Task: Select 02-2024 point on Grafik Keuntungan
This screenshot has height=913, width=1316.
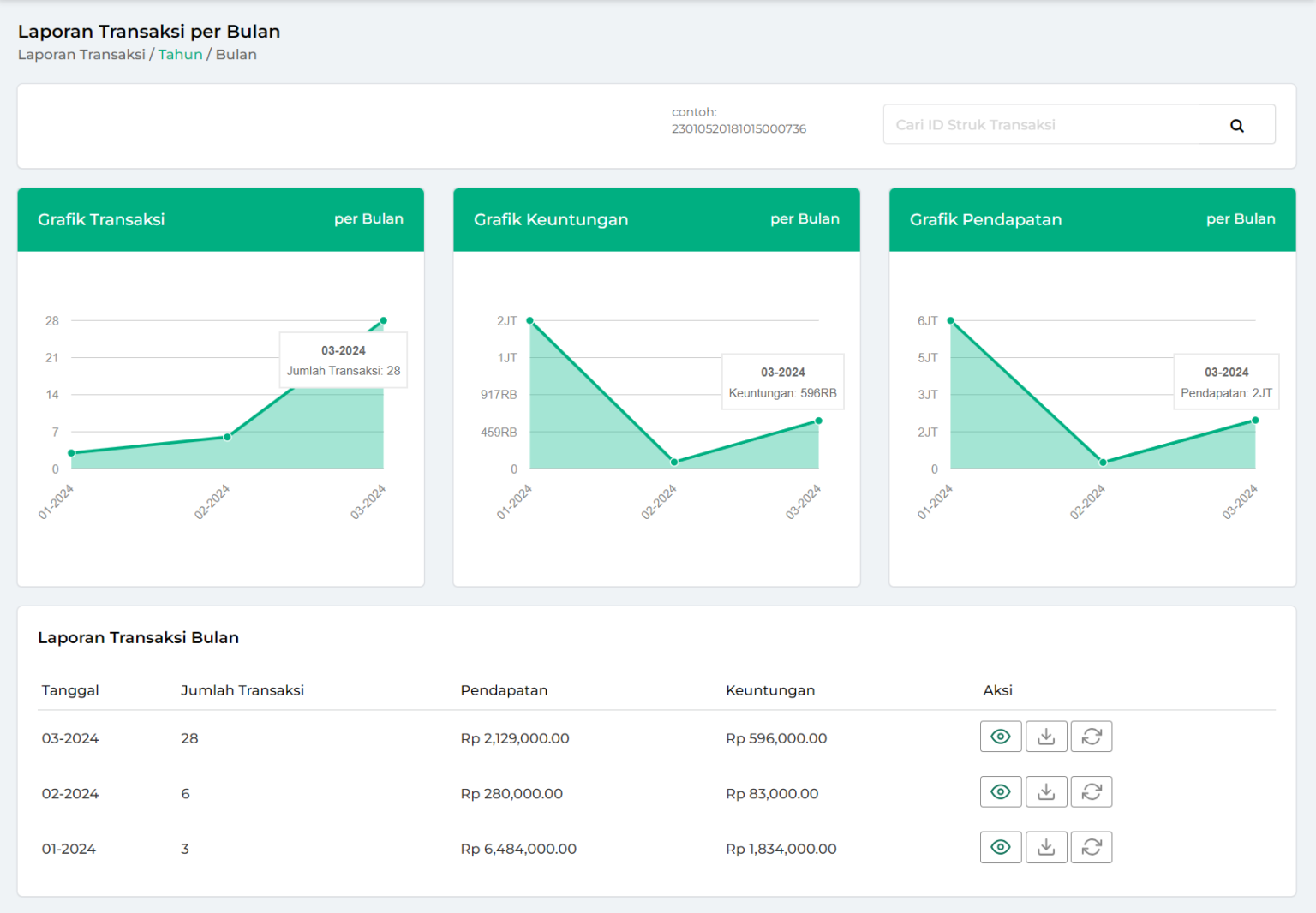Action: (674, 462)
